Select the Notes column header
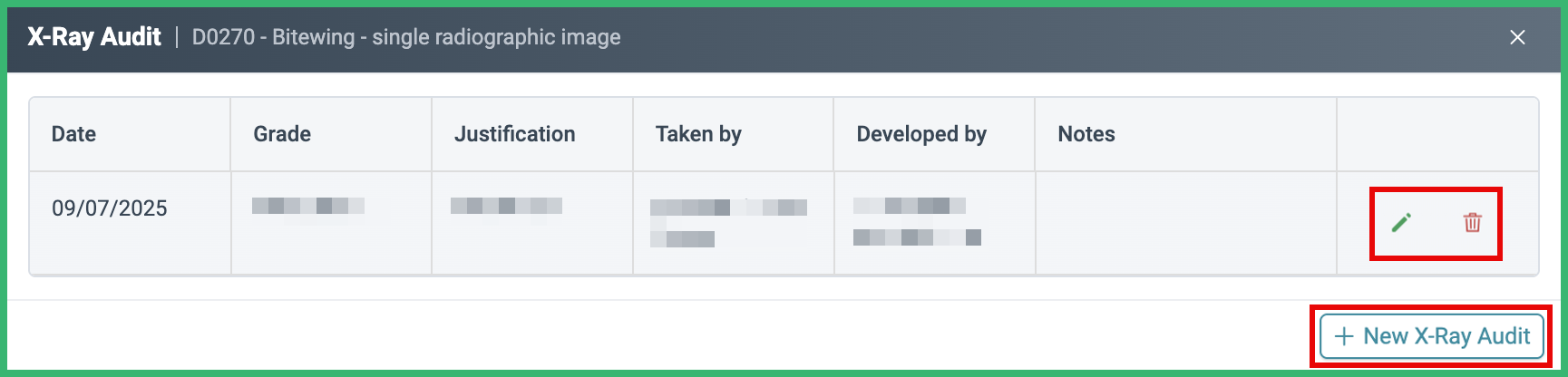 tap(1086, 134)
